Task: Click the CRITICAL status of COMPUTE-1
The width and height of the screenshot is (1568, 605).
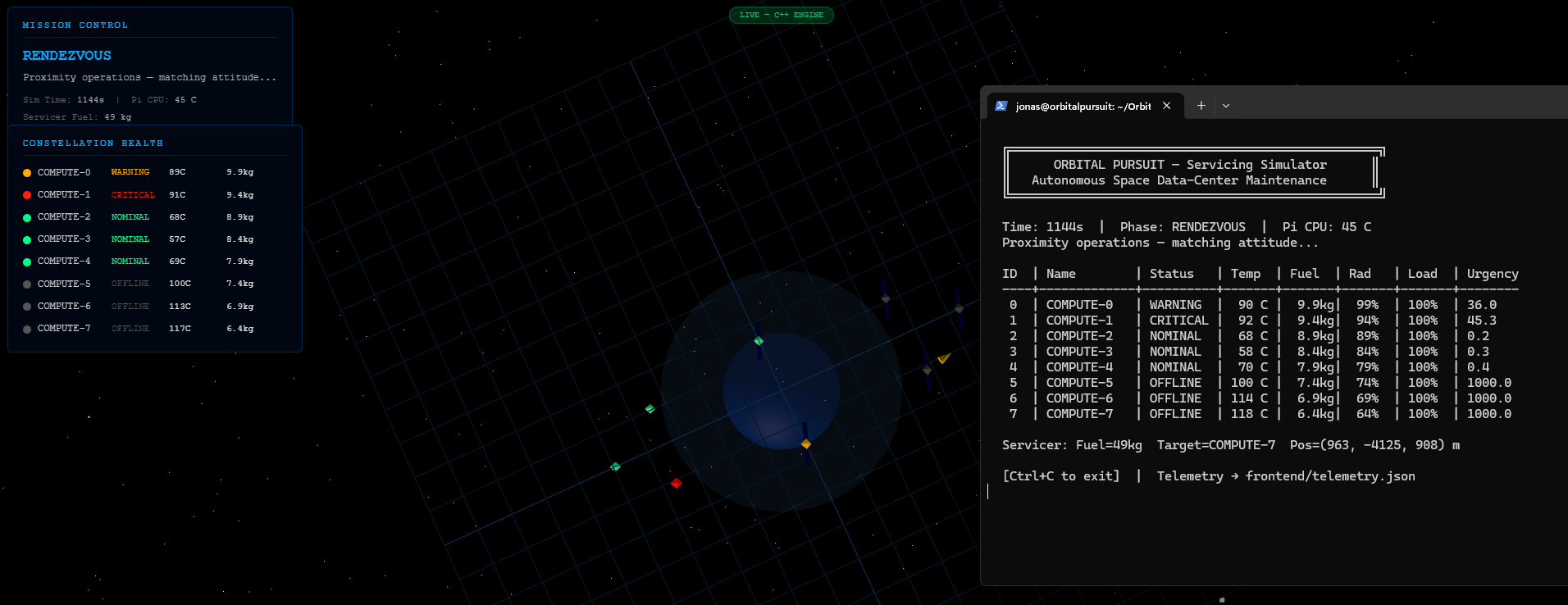Action: pyautogui.click(x=133, y=195)
